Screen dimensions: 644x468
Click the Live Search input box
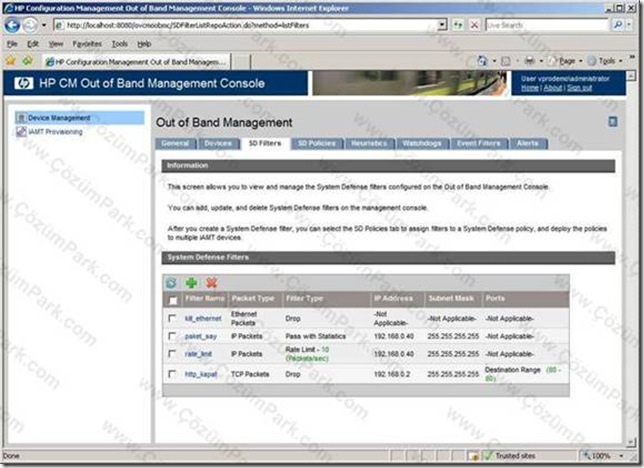[x=547, y=25]
